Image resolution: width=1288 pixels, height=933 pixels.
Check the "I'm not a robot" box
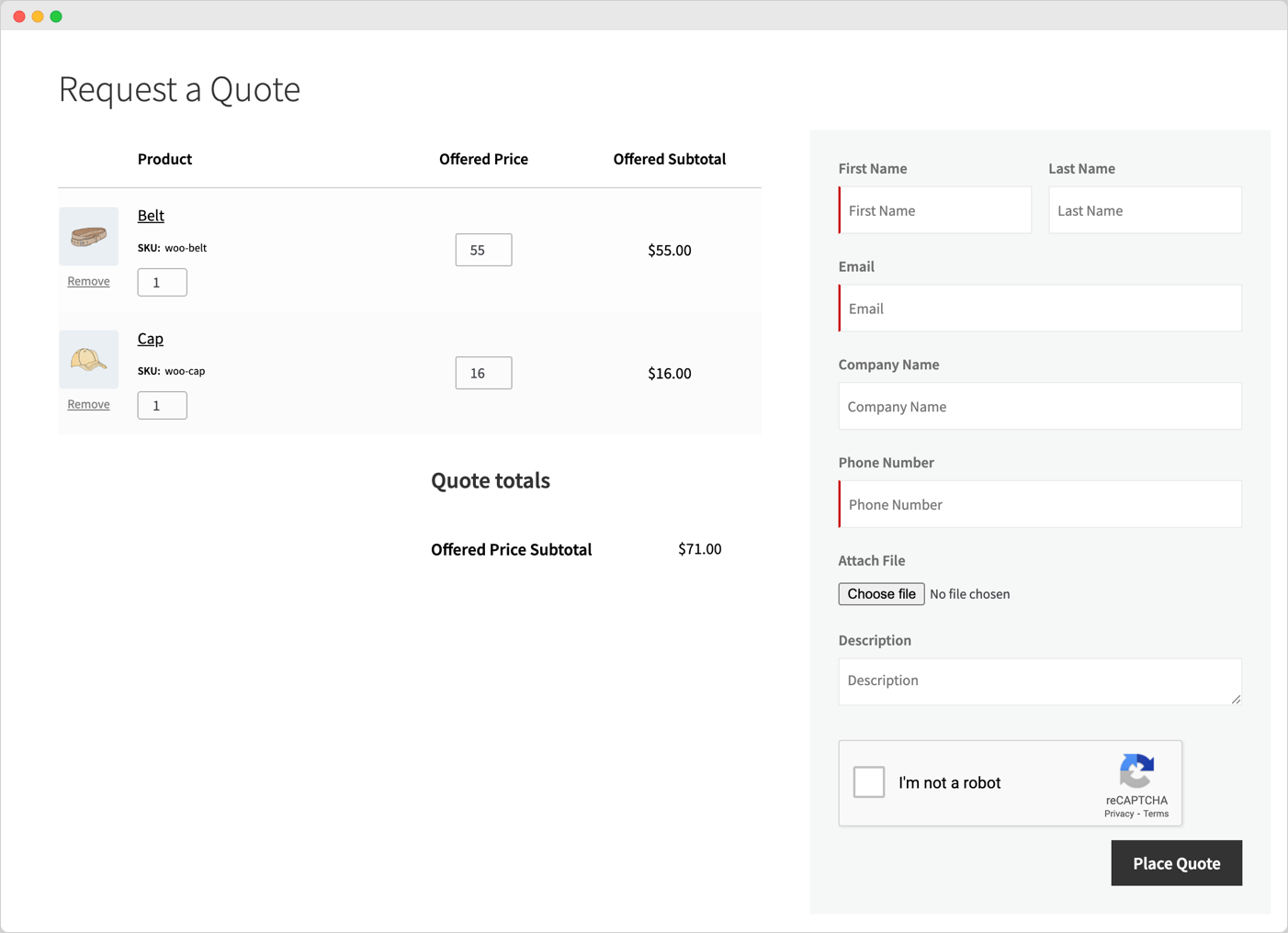(x=868, y=782)
